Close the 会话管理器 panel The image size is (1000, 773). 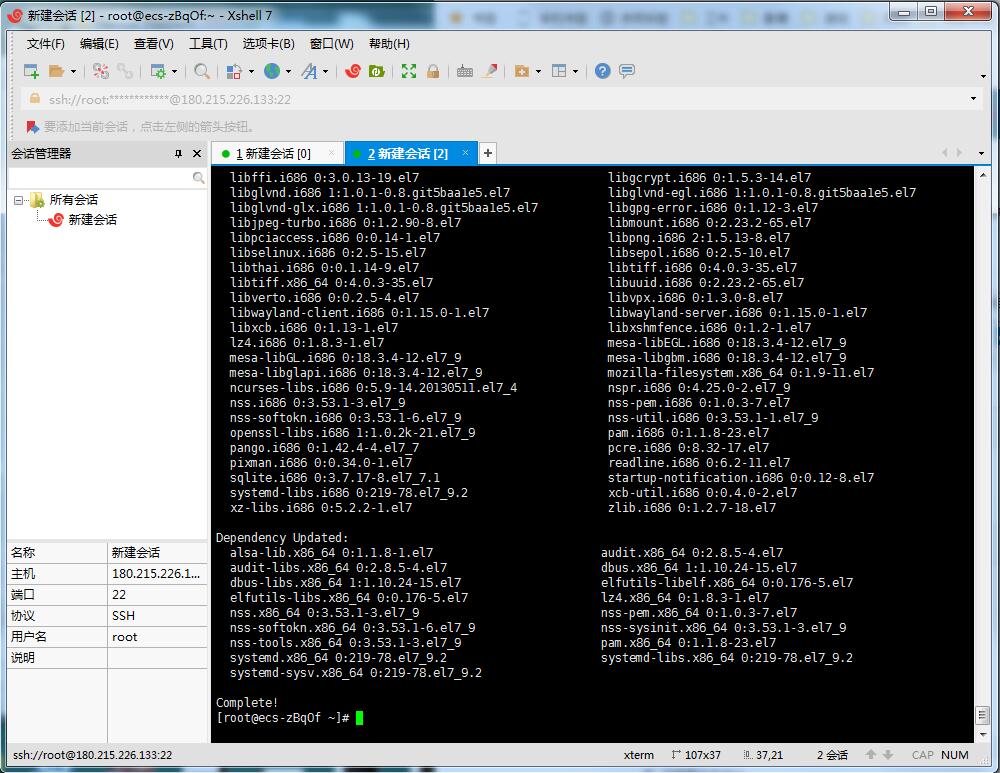coord(197,154)
